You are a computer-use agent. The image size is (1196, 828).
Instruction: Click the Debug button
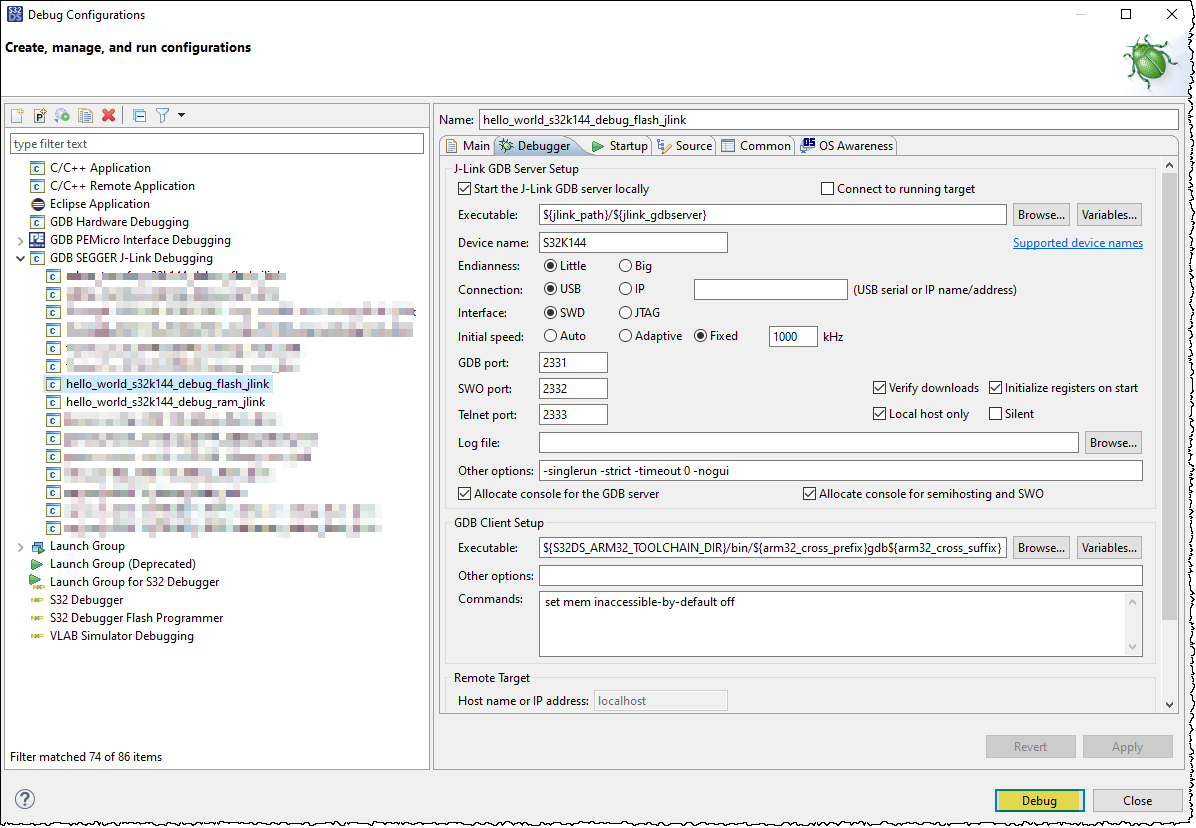[x=1039, y=800]
